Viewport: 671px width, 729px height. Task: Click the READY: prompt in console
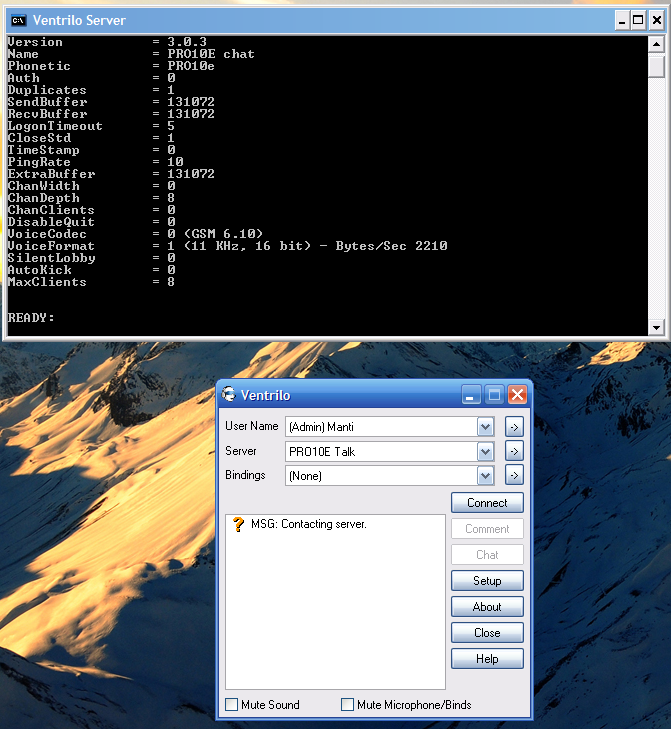31,318
